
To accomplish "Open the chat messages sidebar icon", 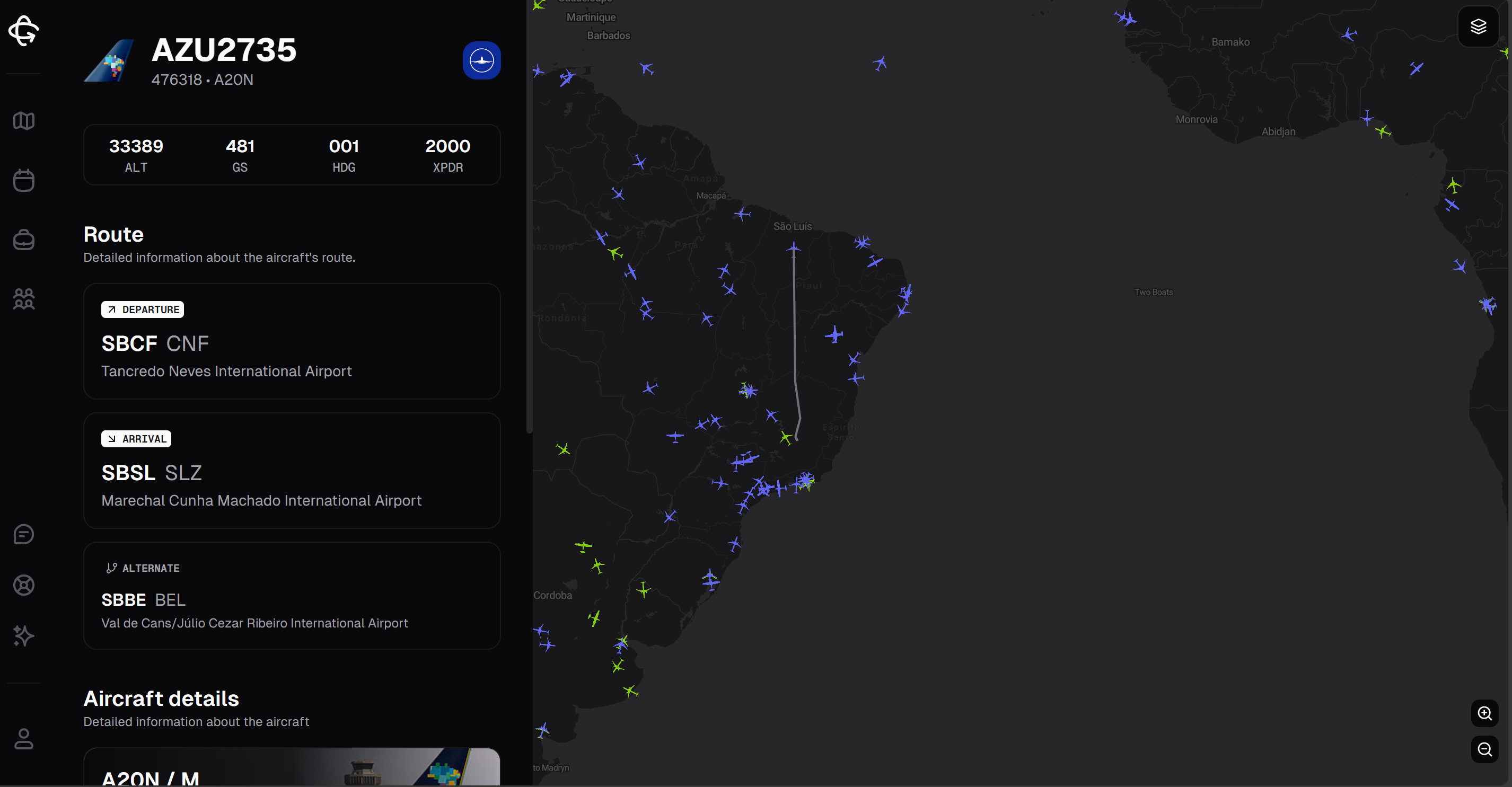I will pos(23,534).
